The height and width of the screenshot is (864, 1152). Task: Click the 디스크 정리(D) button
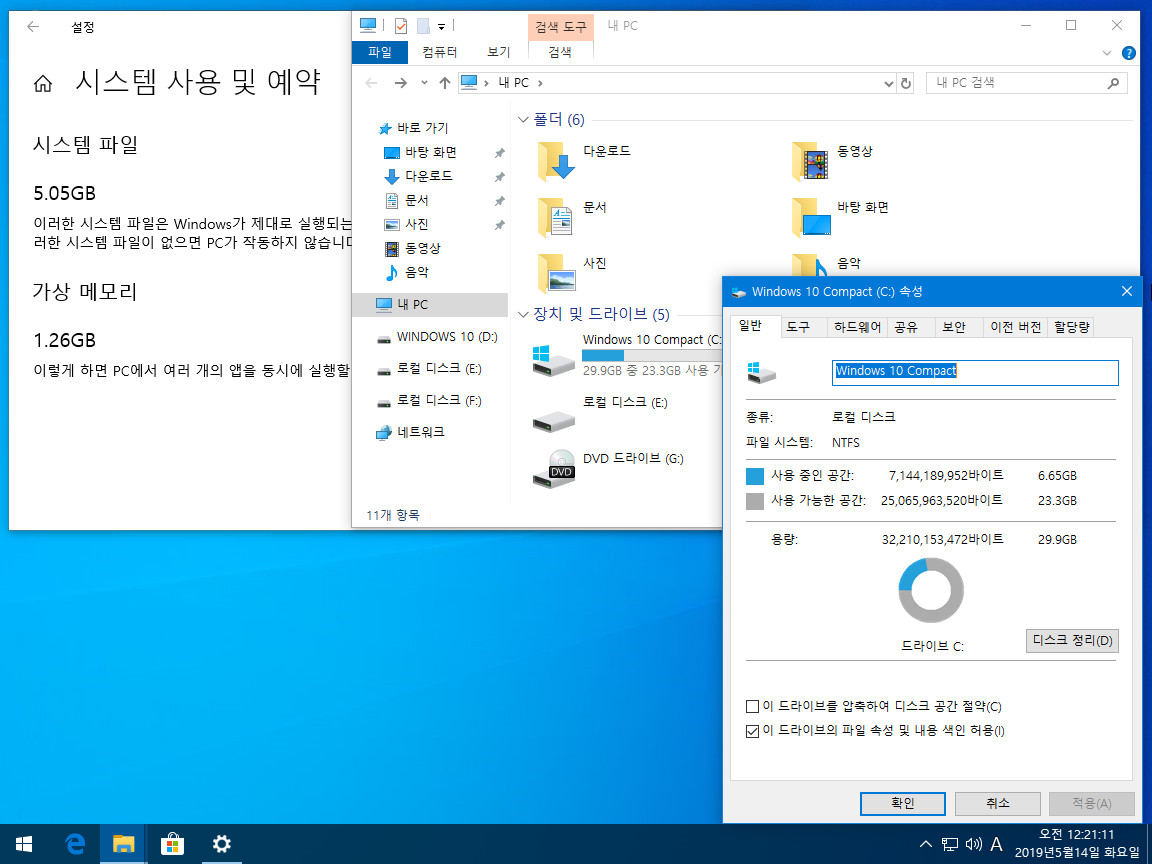pos(1072,641)
